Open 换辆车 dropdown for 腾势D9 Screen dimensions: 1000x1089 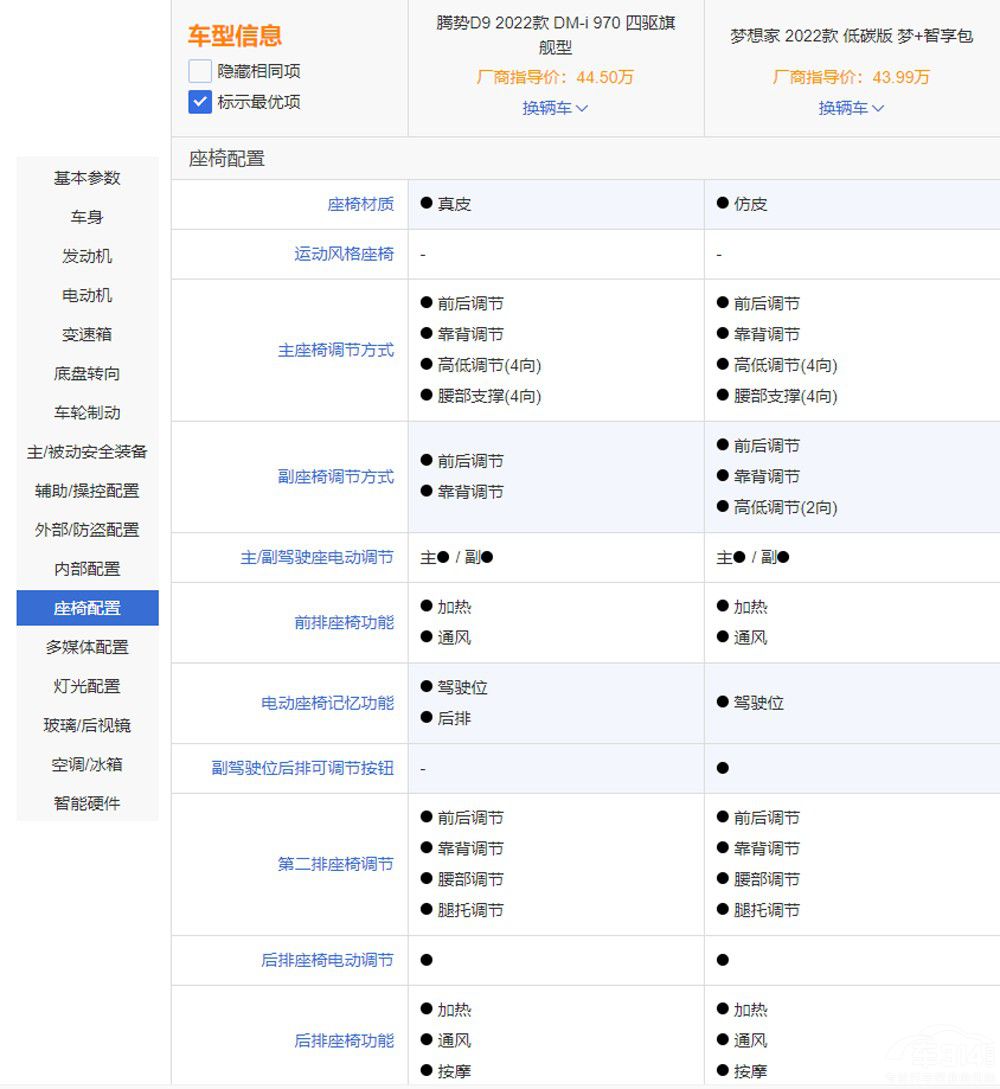click(555, 108)
